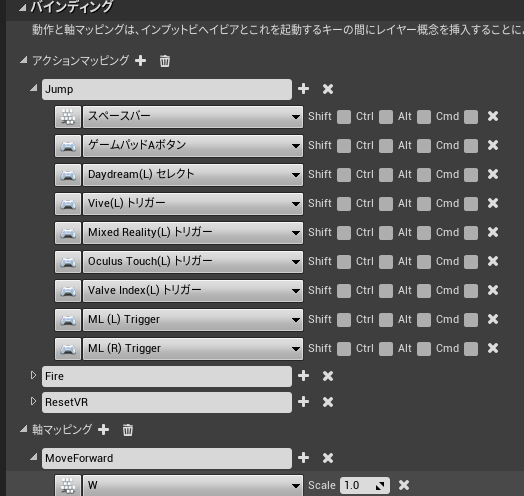Enable Alt modifier for ゲームパッドAボタン
524x496 pixels.
(424, 146)
